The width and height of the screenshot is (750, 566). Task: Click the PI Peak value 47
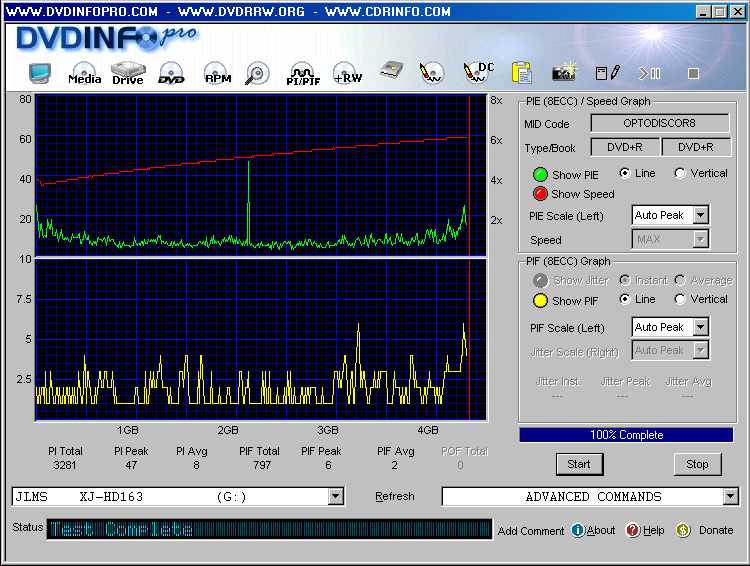(131, 465)
